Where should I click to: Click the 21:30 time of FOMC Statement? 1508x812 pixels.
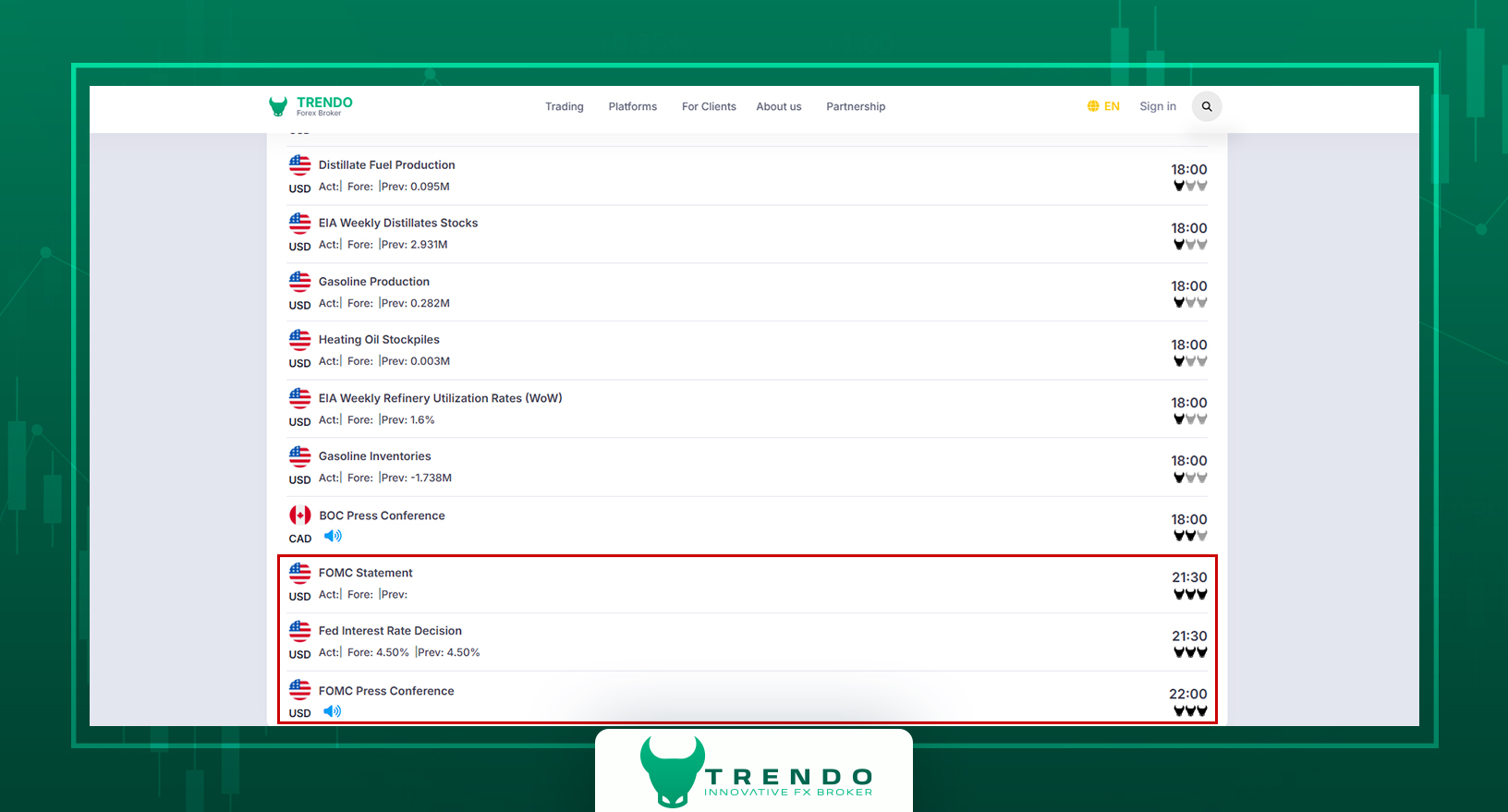(1189, 577)
